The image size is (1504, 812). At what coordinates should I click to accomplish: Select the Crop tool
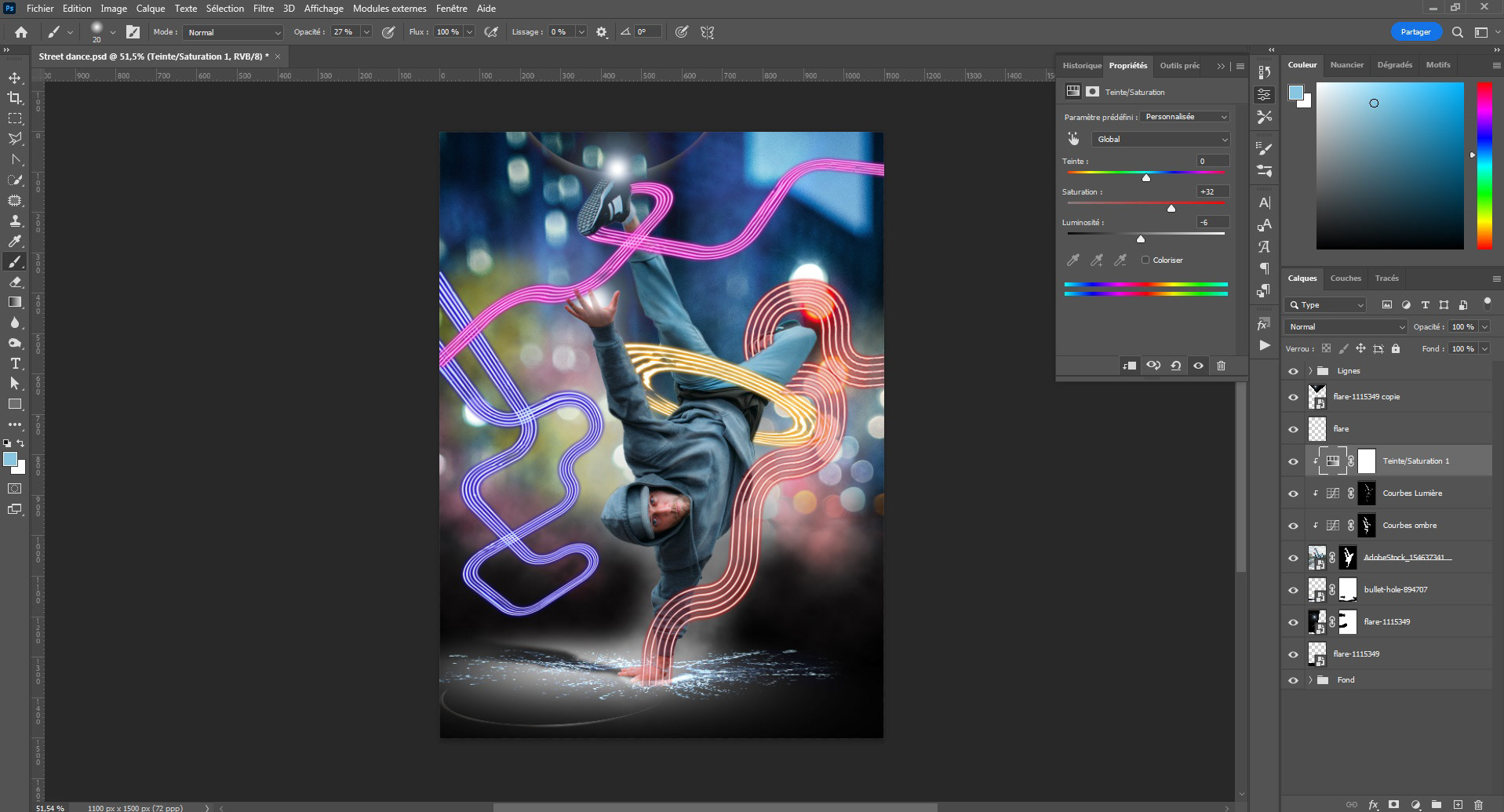pyautogui.click(x=15, y=98)
